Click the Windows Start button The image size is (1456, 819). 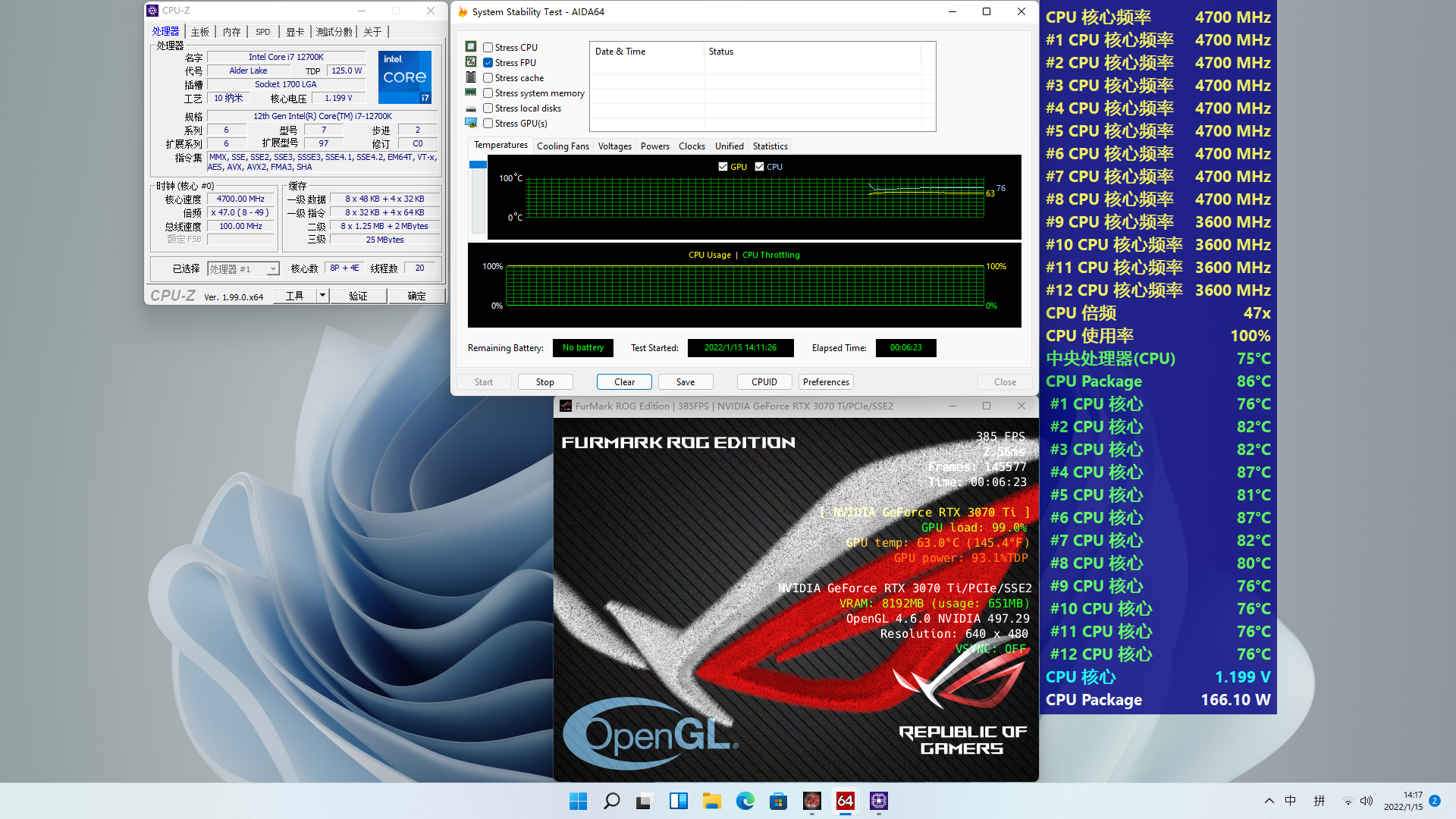tap(578, 801)
